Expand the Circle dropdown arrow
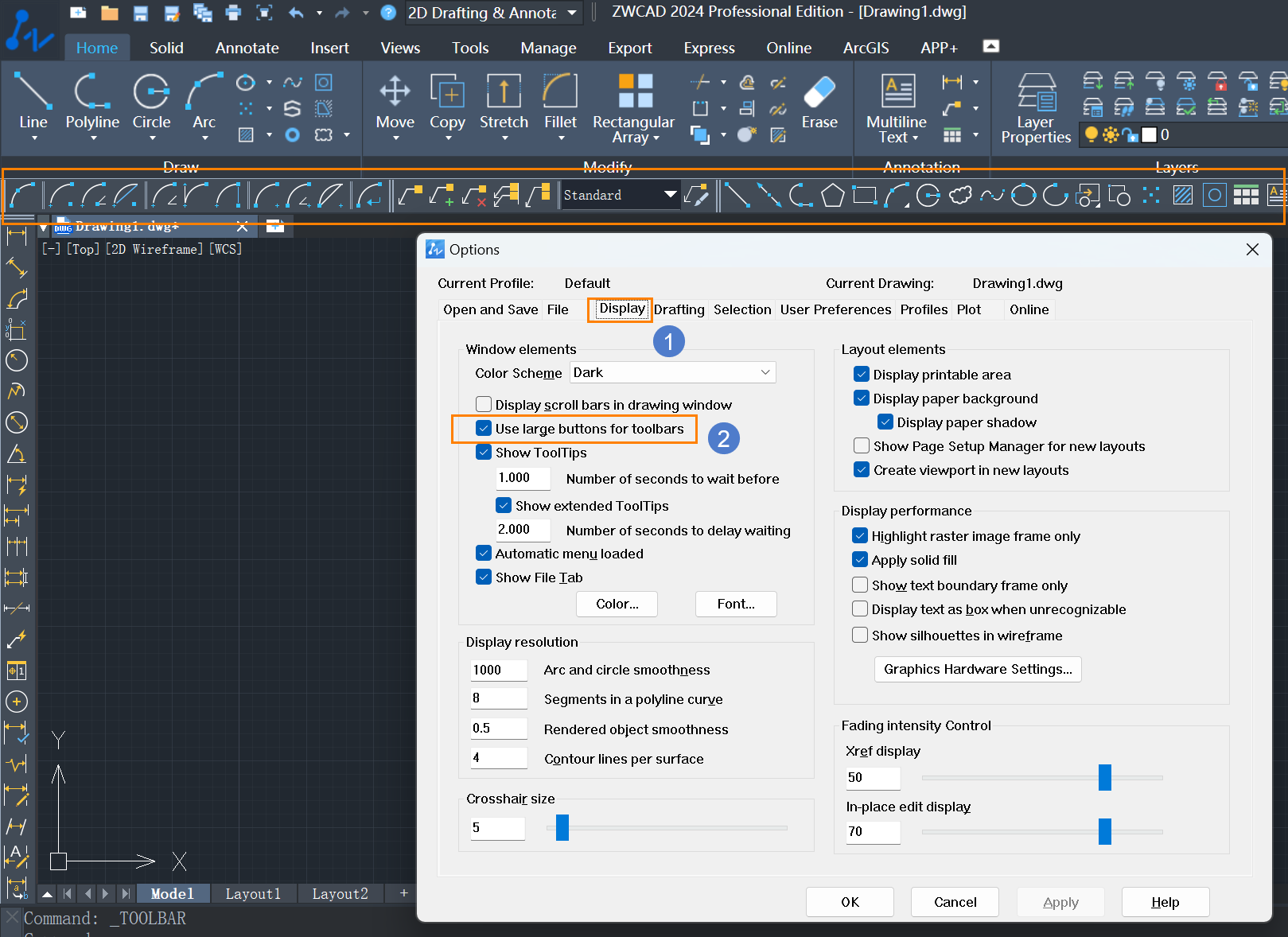This screenshot has height=937, width=1288. pyautogui.click(x=153, y=138)
